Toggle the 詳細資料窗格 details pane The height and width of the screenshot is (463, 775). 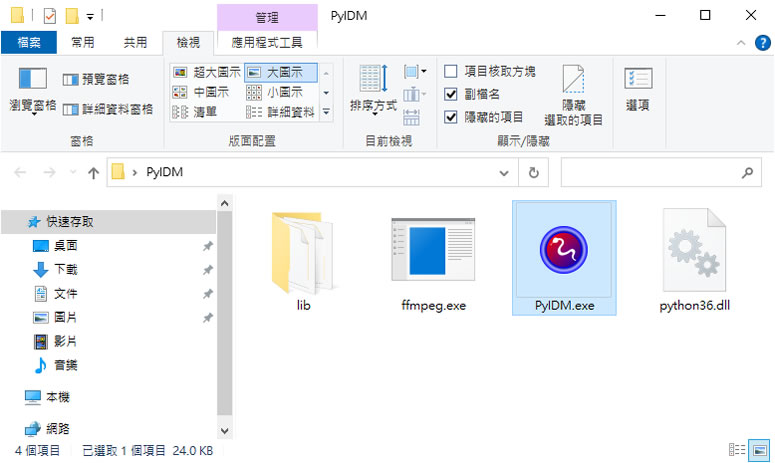pos(108,109)
